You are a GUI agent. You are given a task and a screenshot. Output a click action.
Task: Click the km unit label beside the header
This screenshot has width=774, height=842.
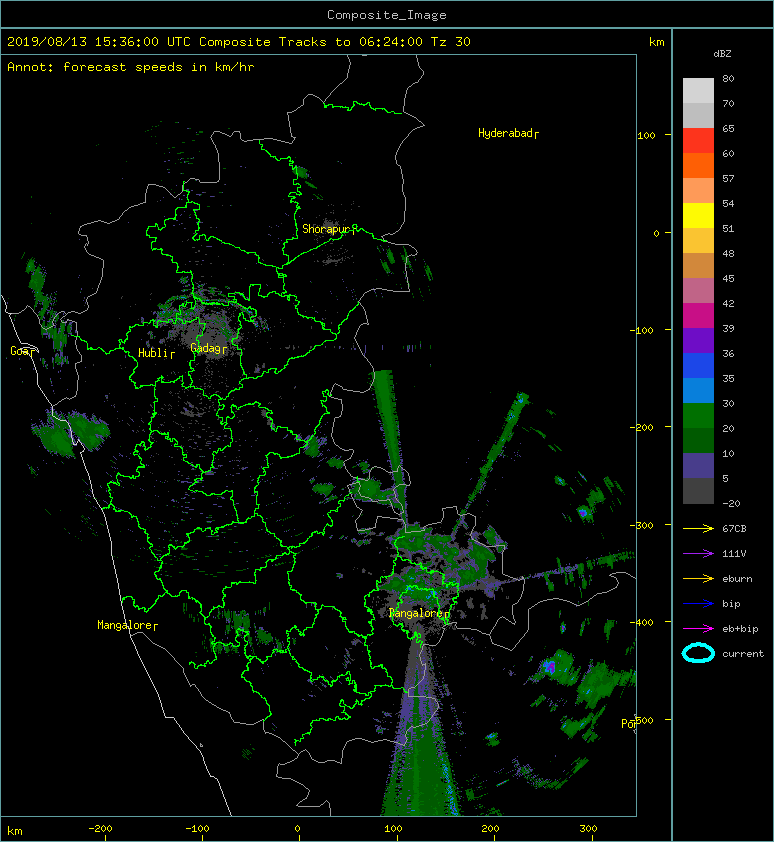[x=656, y=42]
